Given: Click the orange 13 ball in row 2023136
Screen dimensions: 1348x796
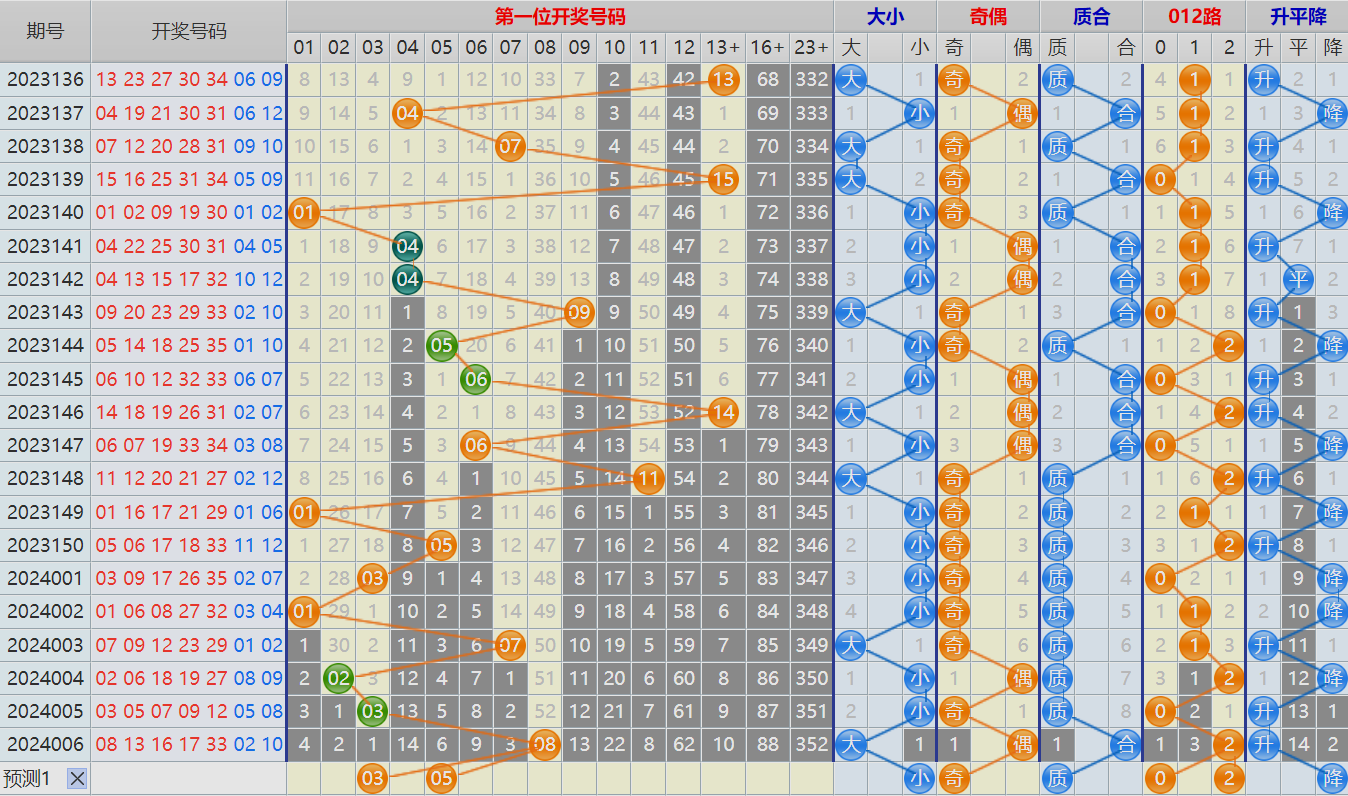Looking at the screenshot, I should 722,80.
